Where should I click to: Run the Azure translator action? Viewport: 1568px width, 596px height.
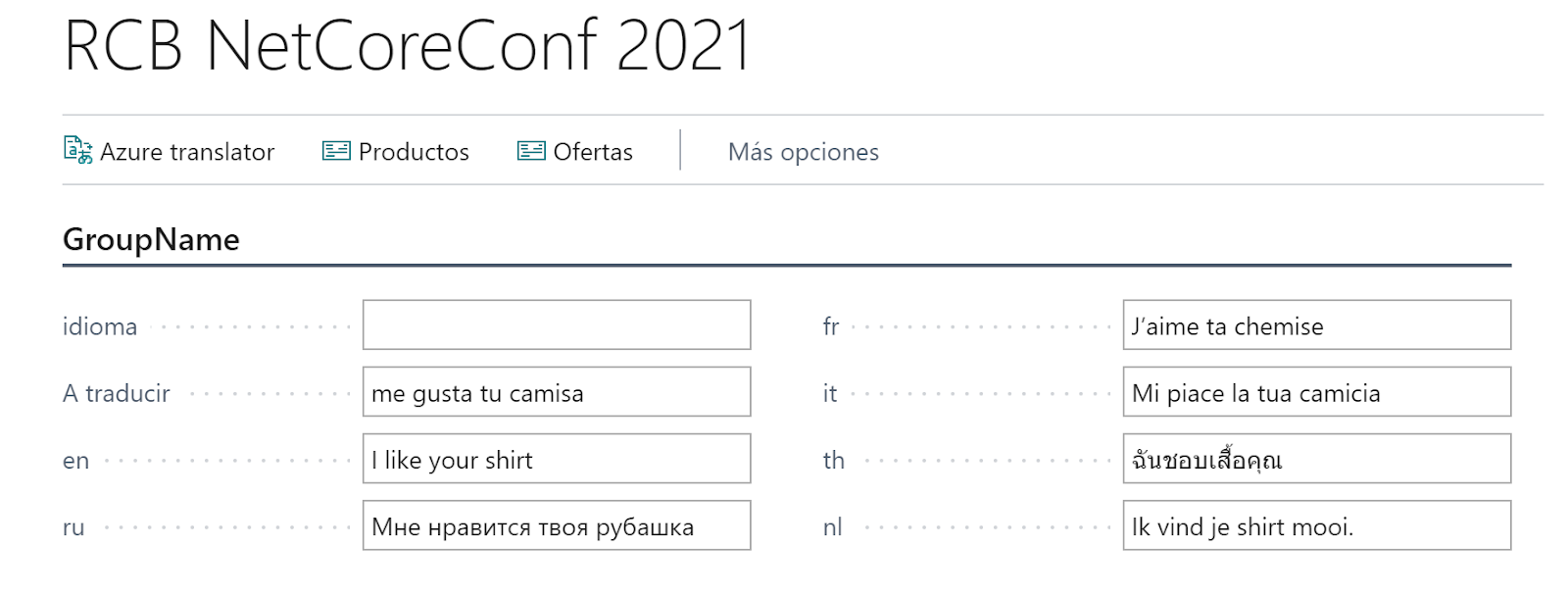coord(170,152)
